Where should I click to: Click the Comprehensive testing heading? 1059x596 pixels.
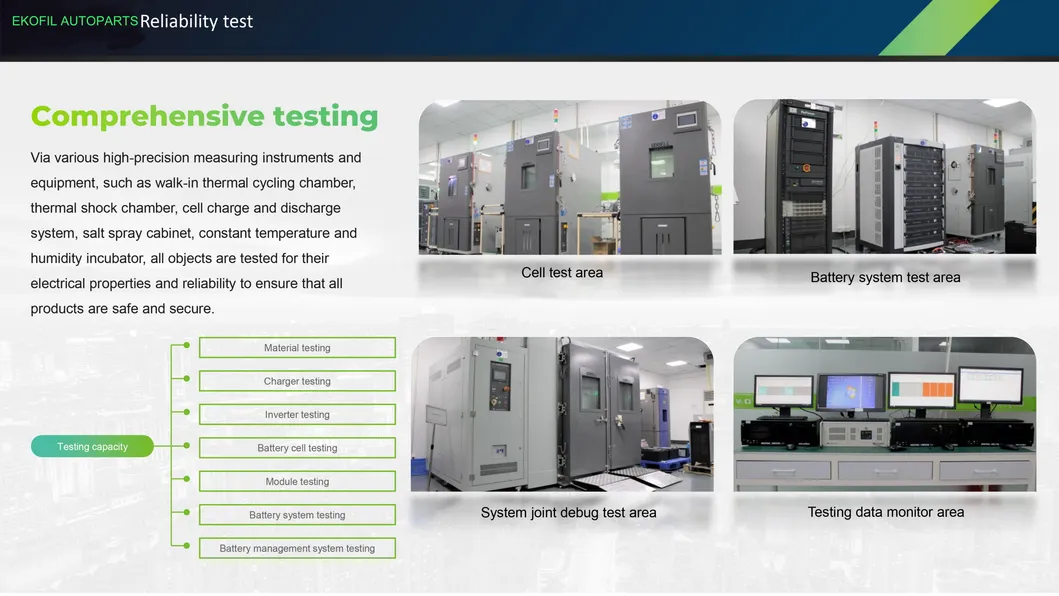point(205,117)
